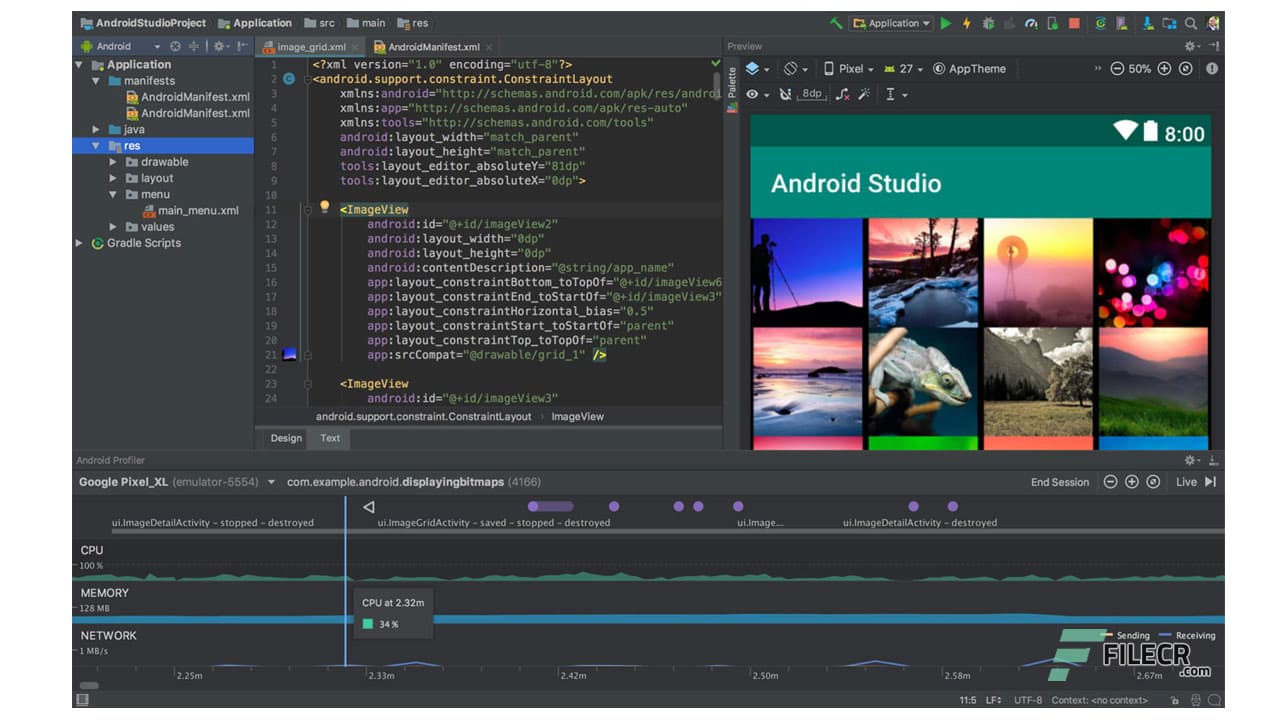Open the SDK Manager icon
Image resolution: width=1280 pixels, height=720 pixels.
(1146, 22)
